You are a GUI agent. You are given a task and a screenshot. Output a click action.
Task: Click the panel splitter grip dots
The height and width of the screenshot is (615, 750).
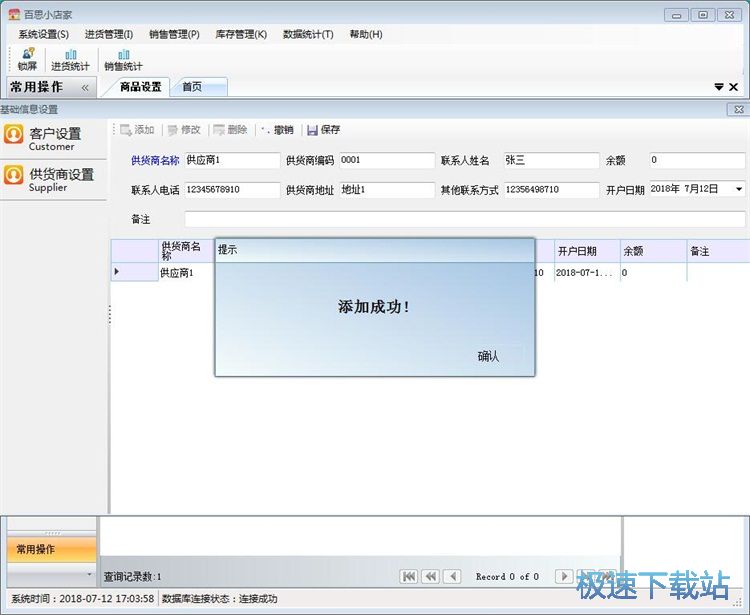tap(110, 315)
